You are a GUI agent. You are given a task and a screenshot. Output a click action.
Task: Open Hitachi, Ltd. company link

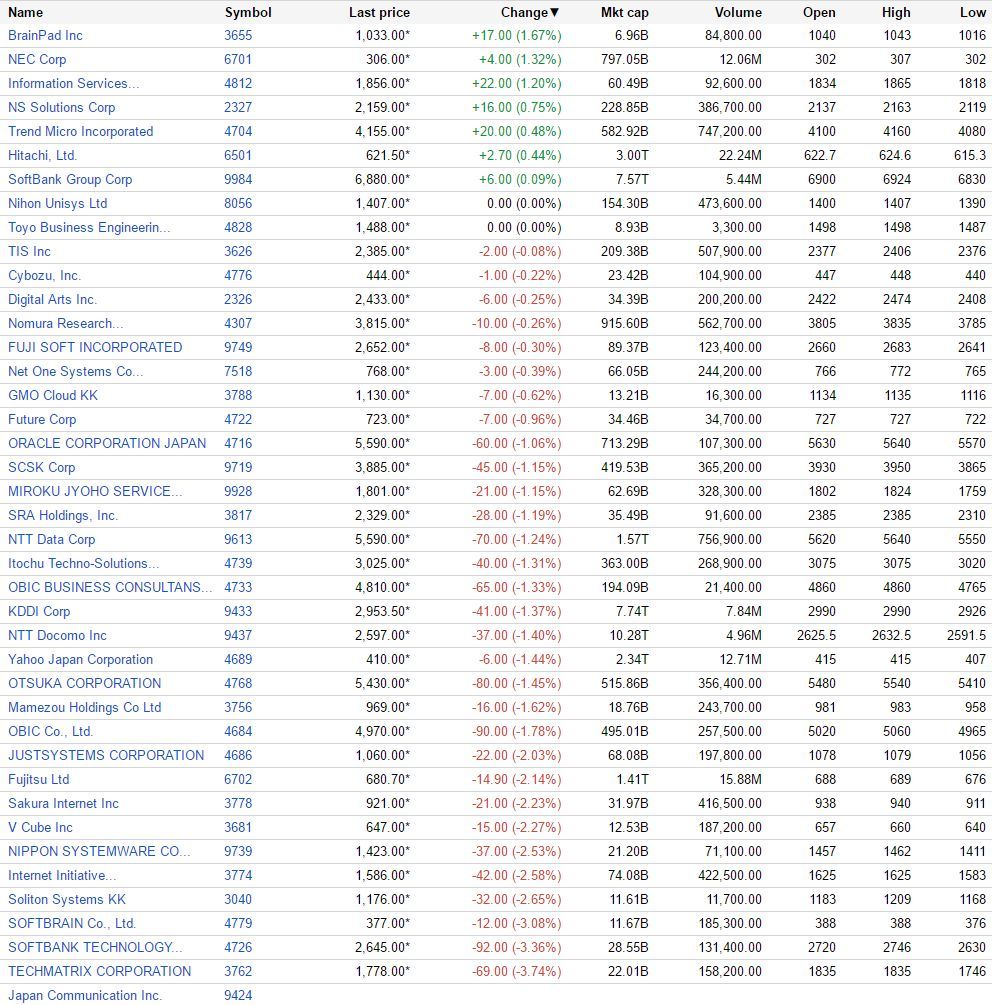click(x=42, y=155)
